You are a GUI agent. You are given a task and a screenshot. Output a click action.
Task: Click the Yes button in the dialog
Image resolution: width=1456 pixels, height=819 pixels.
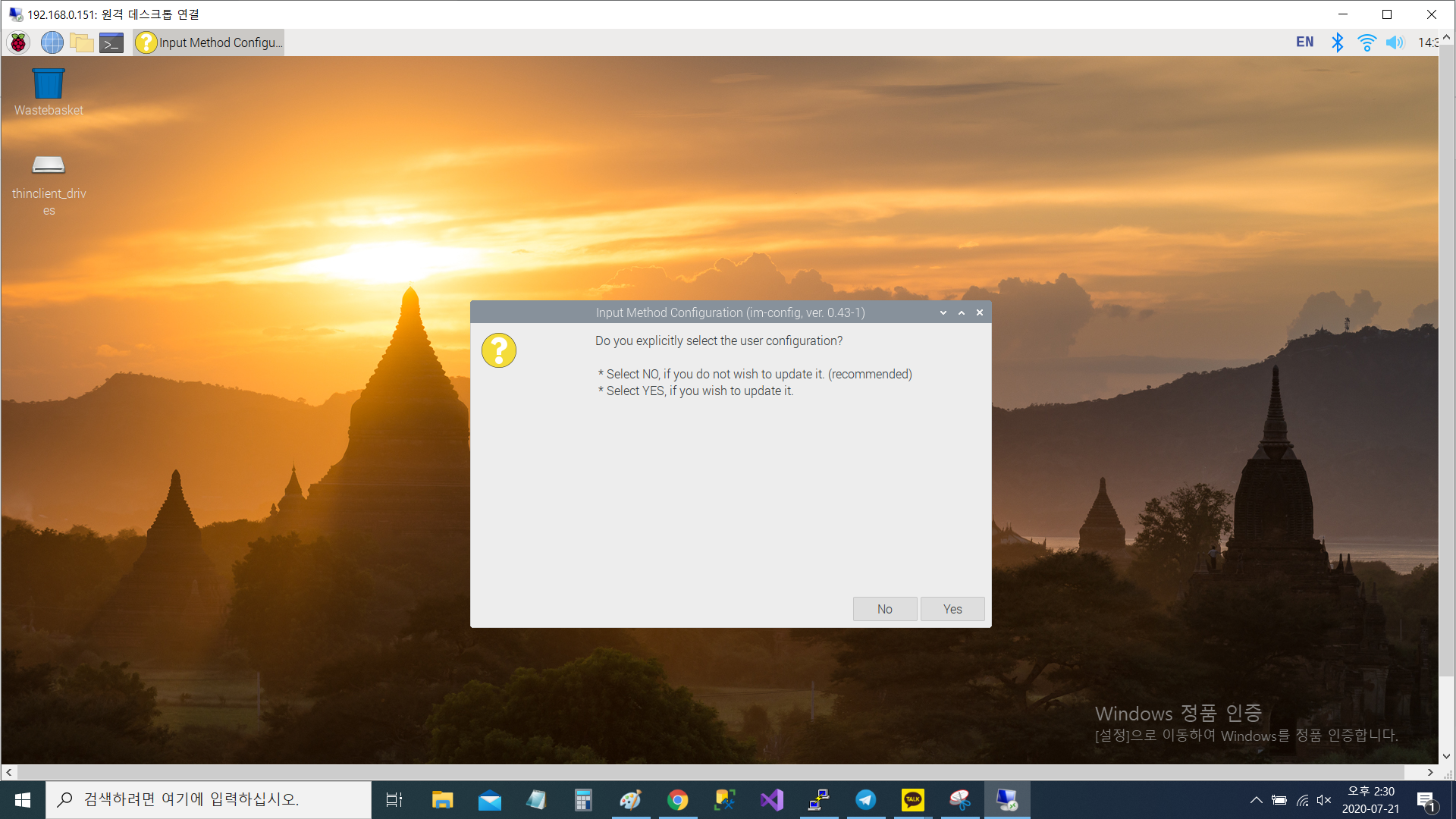click(952, 609)
